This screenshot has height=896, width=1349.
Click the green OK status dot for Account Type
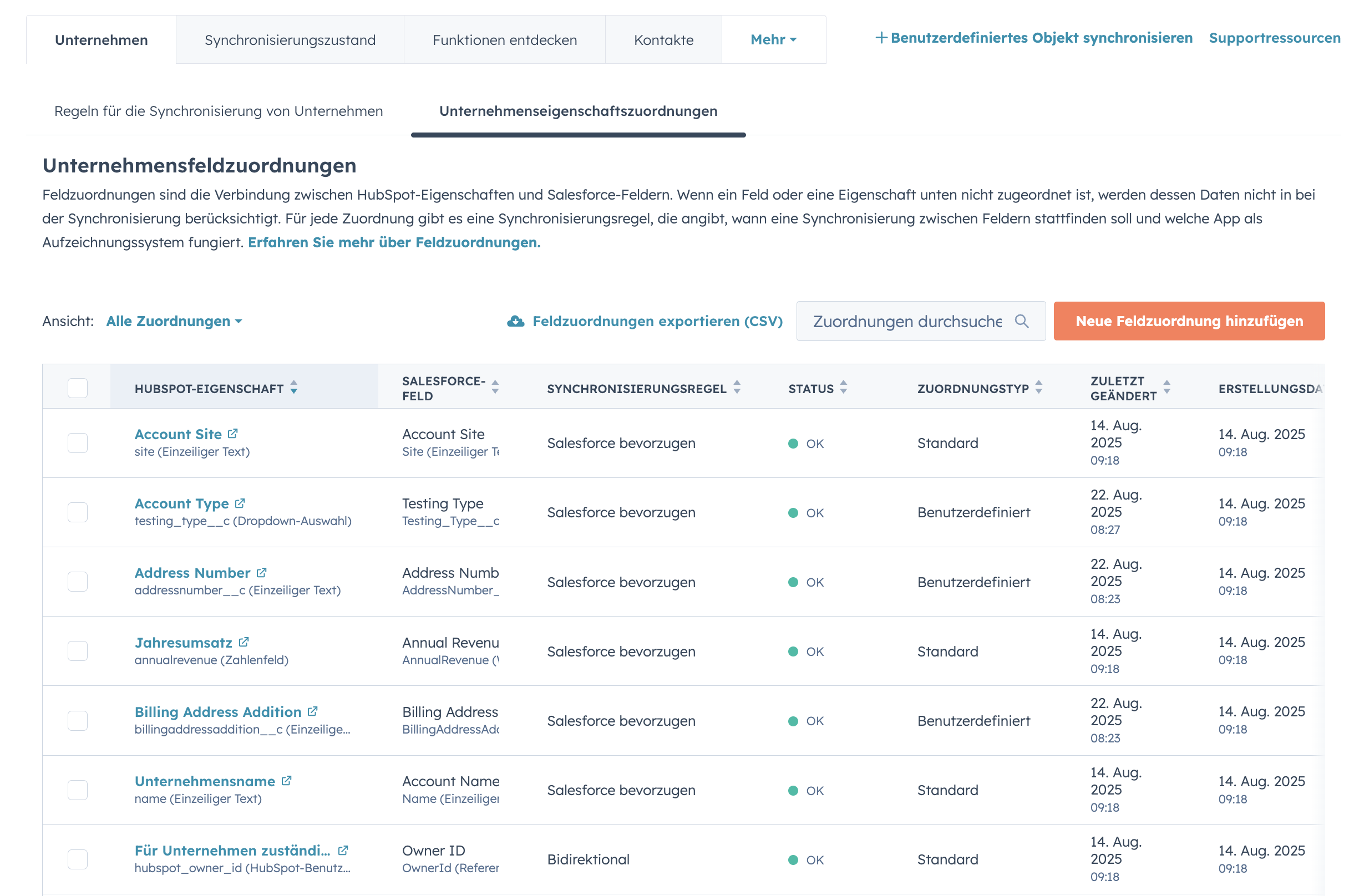[794, 512]
